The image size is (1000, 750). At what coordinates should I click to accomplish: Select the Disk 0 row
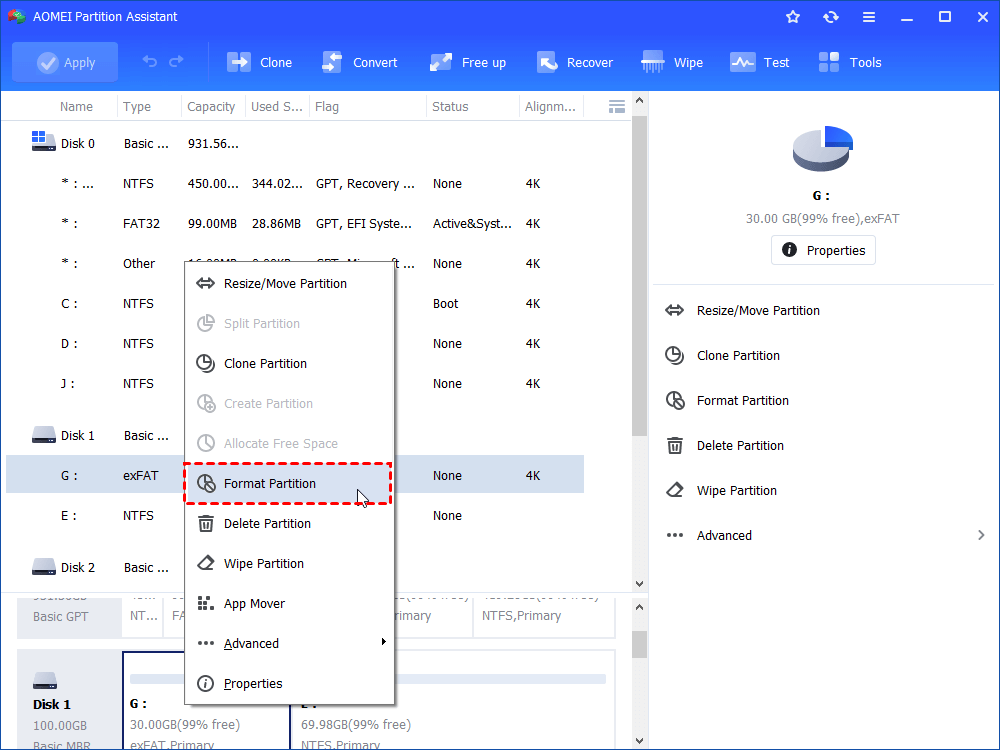[x=295, y=143]
